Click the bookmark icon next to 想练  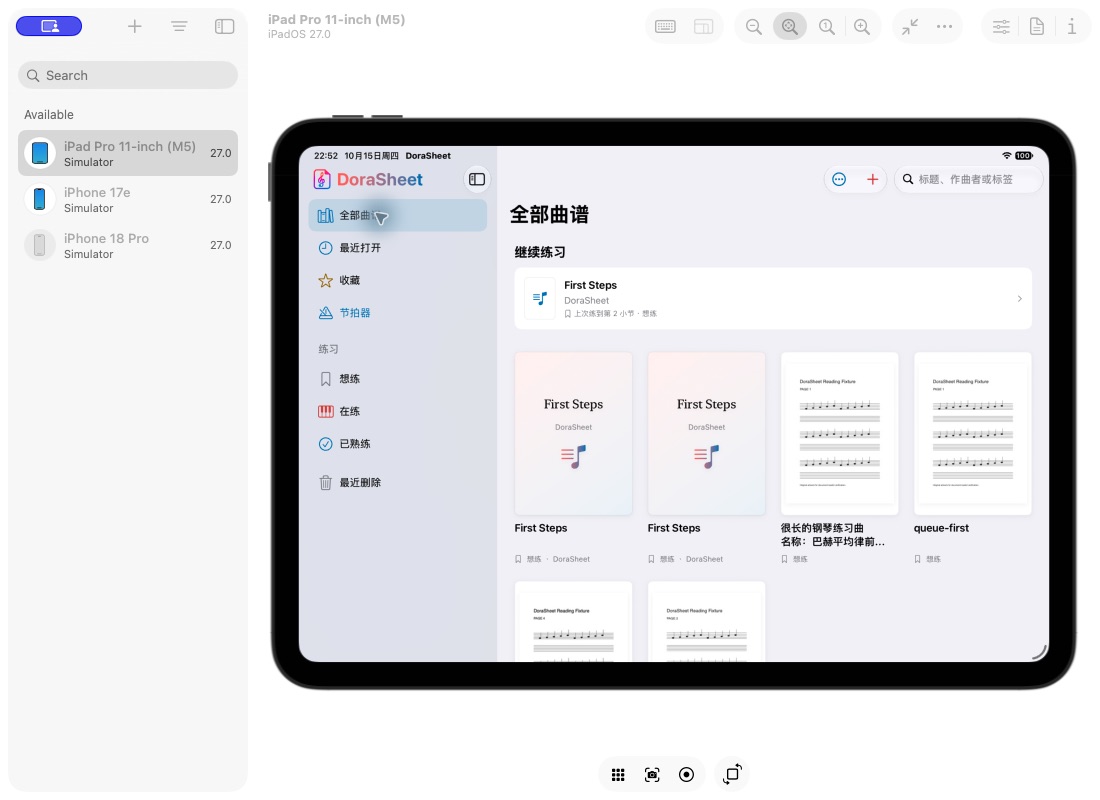(x=326, y=379)
